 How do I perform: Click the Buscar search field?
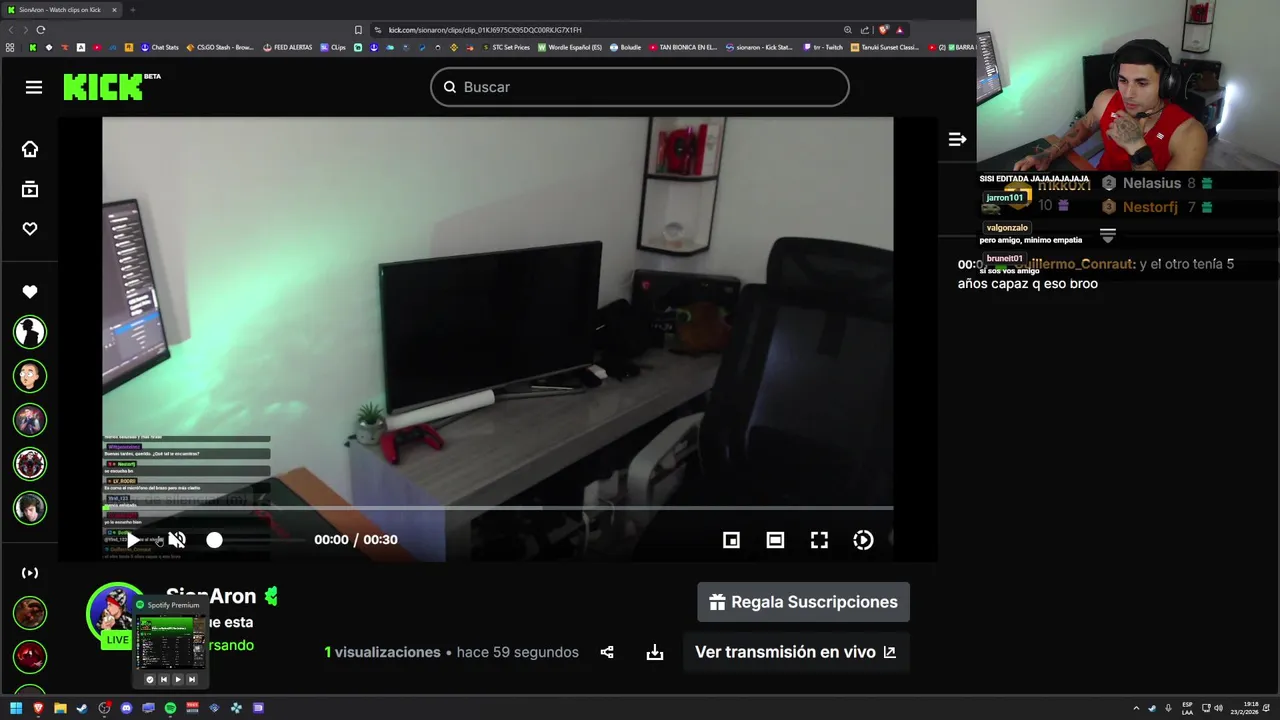click(x=640, y=87)
